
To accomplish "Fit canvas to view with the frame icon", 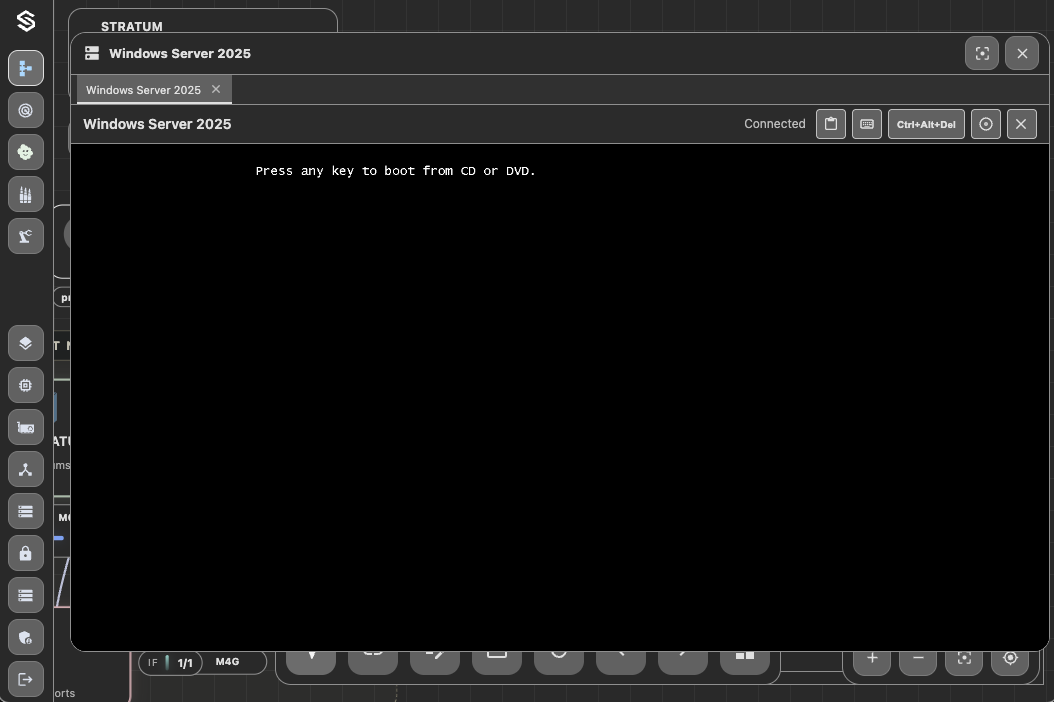I will (x=965, y=658).
